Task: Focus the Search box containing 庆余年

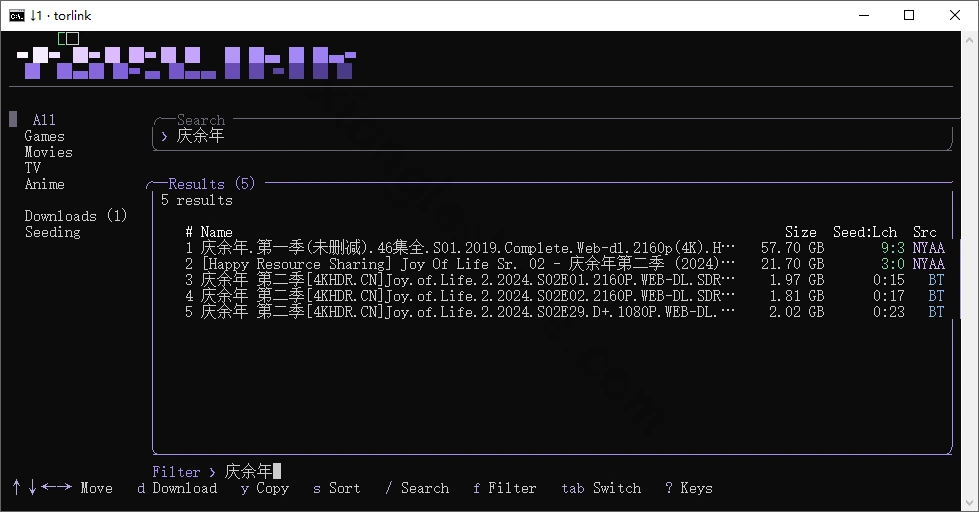Action: (553, 135)
